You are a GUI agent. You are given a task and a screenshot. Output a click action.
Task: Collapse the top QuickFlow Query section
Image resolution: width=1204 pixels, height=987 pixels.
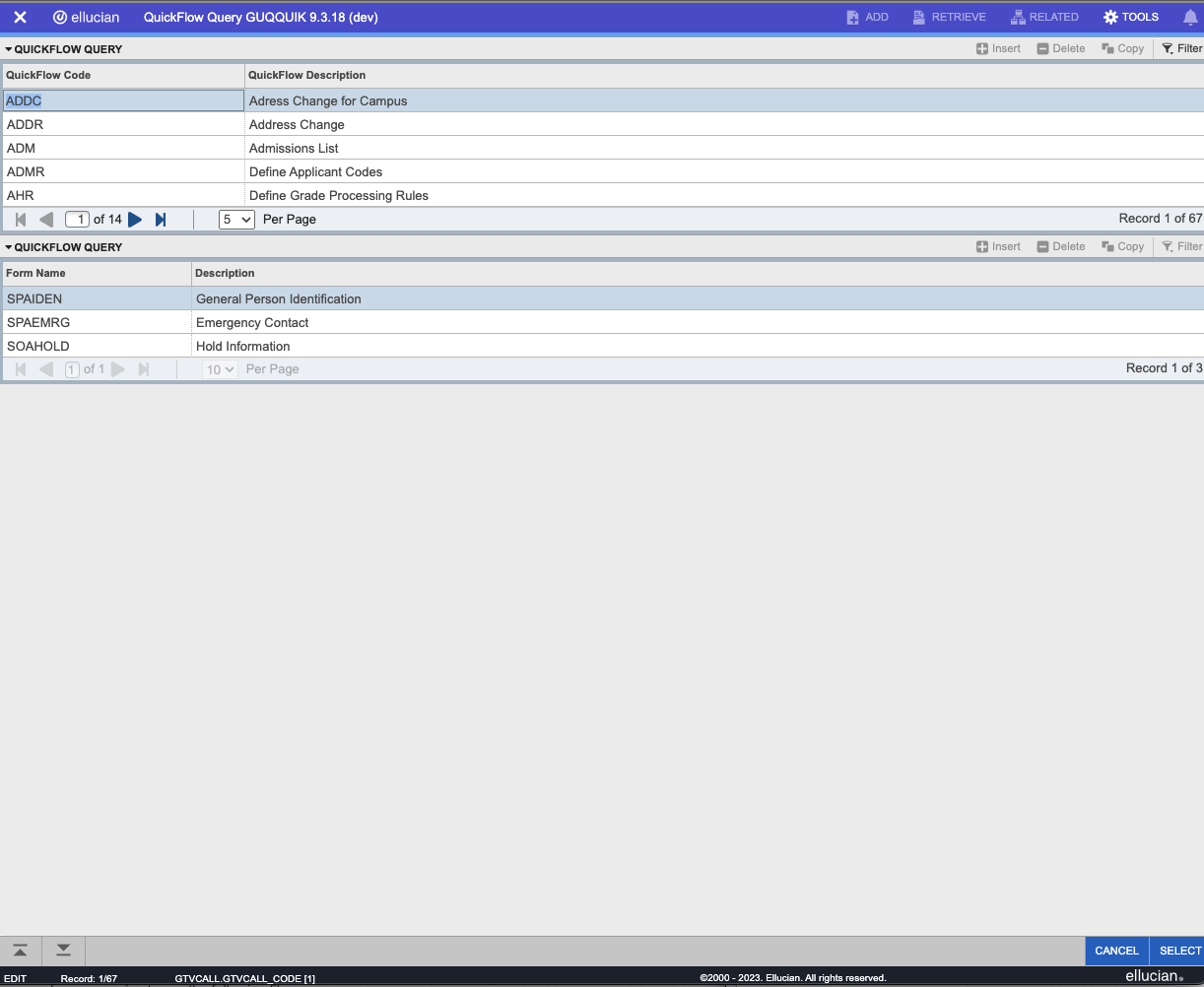pyautogui.click(x=9, y=49)
